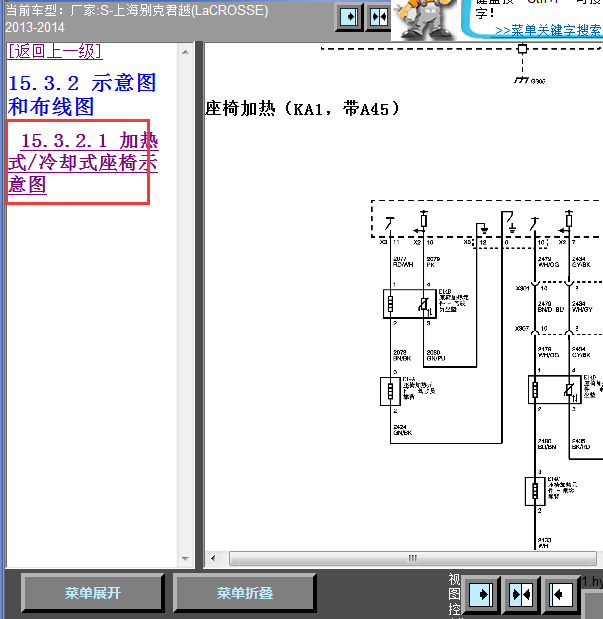Image resolution: width=603 pixels, height=619 pixels.
Task: Click the 返回上一级 link
Action: pos(55,51)
